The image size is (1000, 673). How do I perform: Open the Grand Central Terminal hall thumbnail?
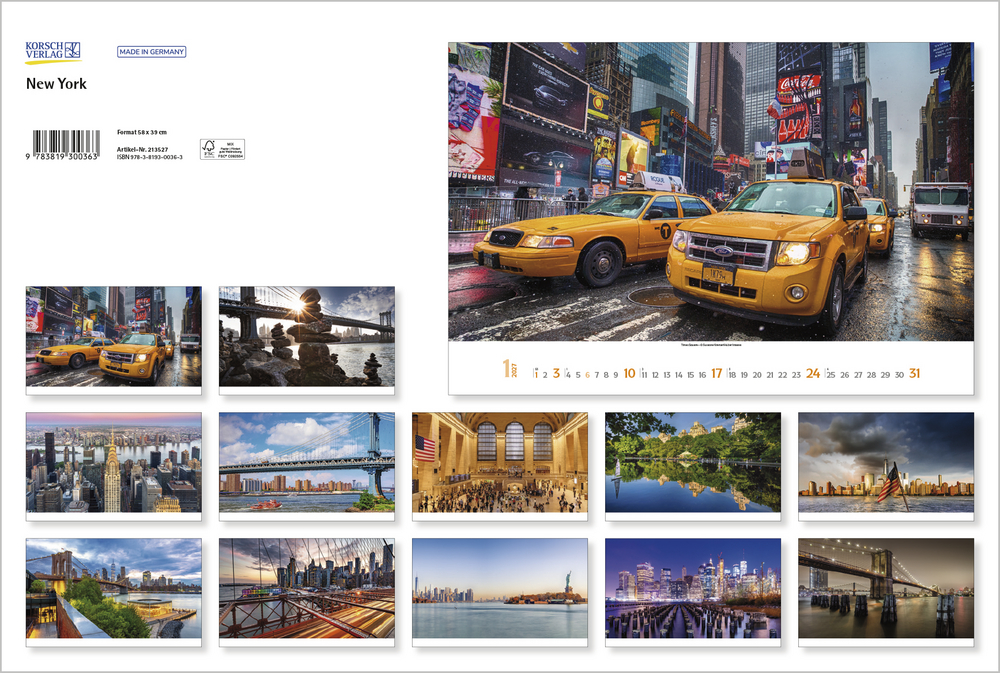pyautogui.click(x=499, y=462)
